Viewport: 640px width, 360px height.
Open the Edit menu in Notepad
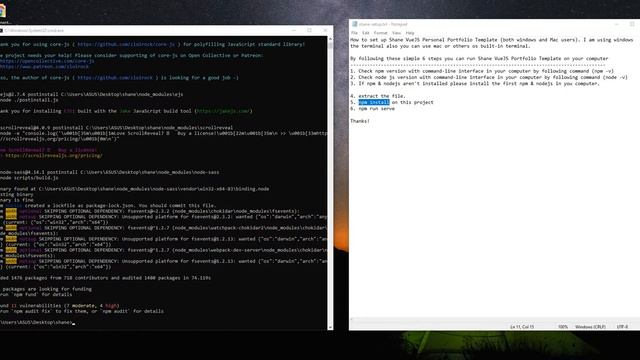pos(366,33)
